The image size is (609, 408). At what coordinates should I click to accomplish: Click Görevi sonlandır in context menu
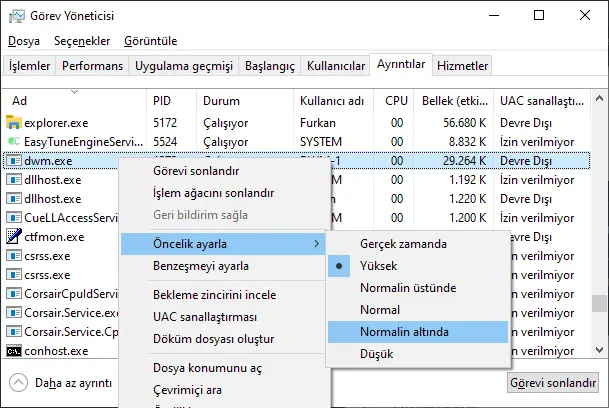[x=225, y=171]
